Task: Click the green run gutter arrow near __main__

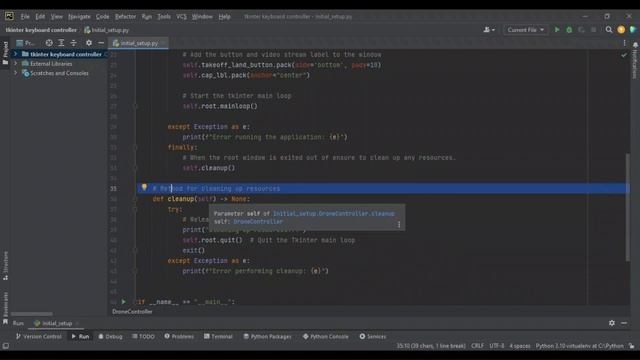Action: click(x=124, y=302)
